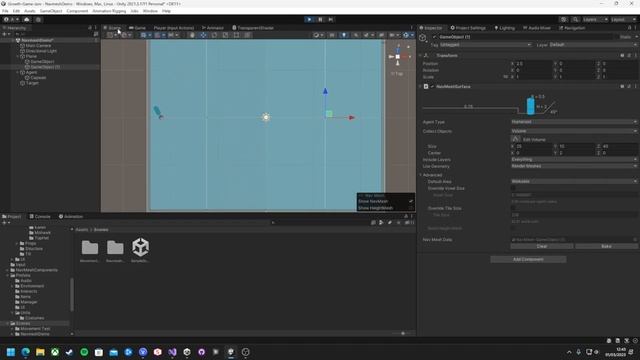Switch to the Console tab
This screenshot has height=360, width=640.
[x=40, y=216]
